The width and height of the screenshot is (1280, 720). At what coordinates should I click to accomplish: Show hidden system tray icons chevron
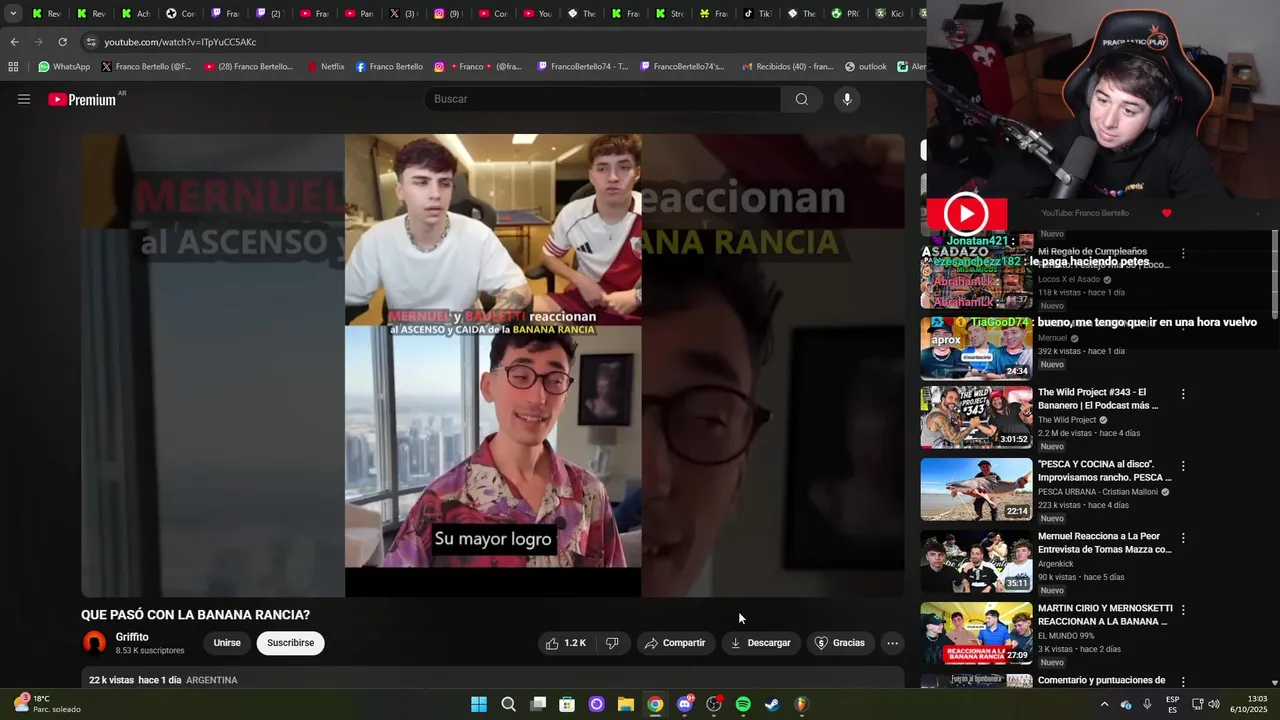click(1104, 704)
